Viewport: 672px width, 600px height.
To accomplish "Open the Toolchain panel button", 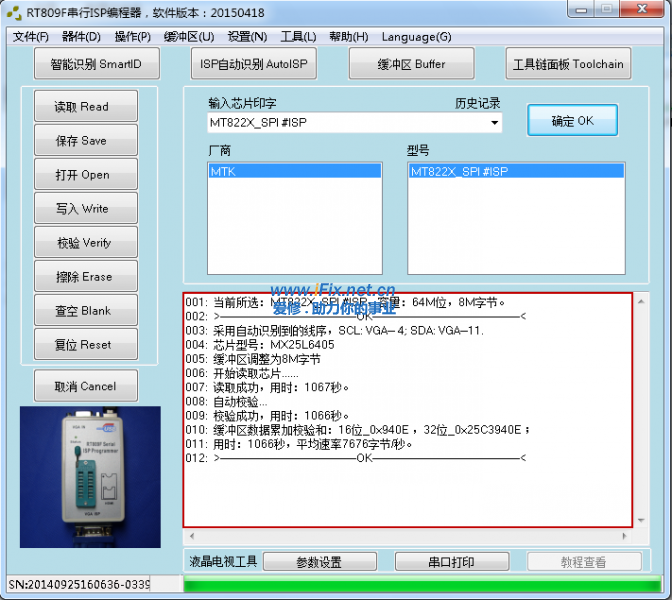I will pyautogui.click(x=568, y=64).
